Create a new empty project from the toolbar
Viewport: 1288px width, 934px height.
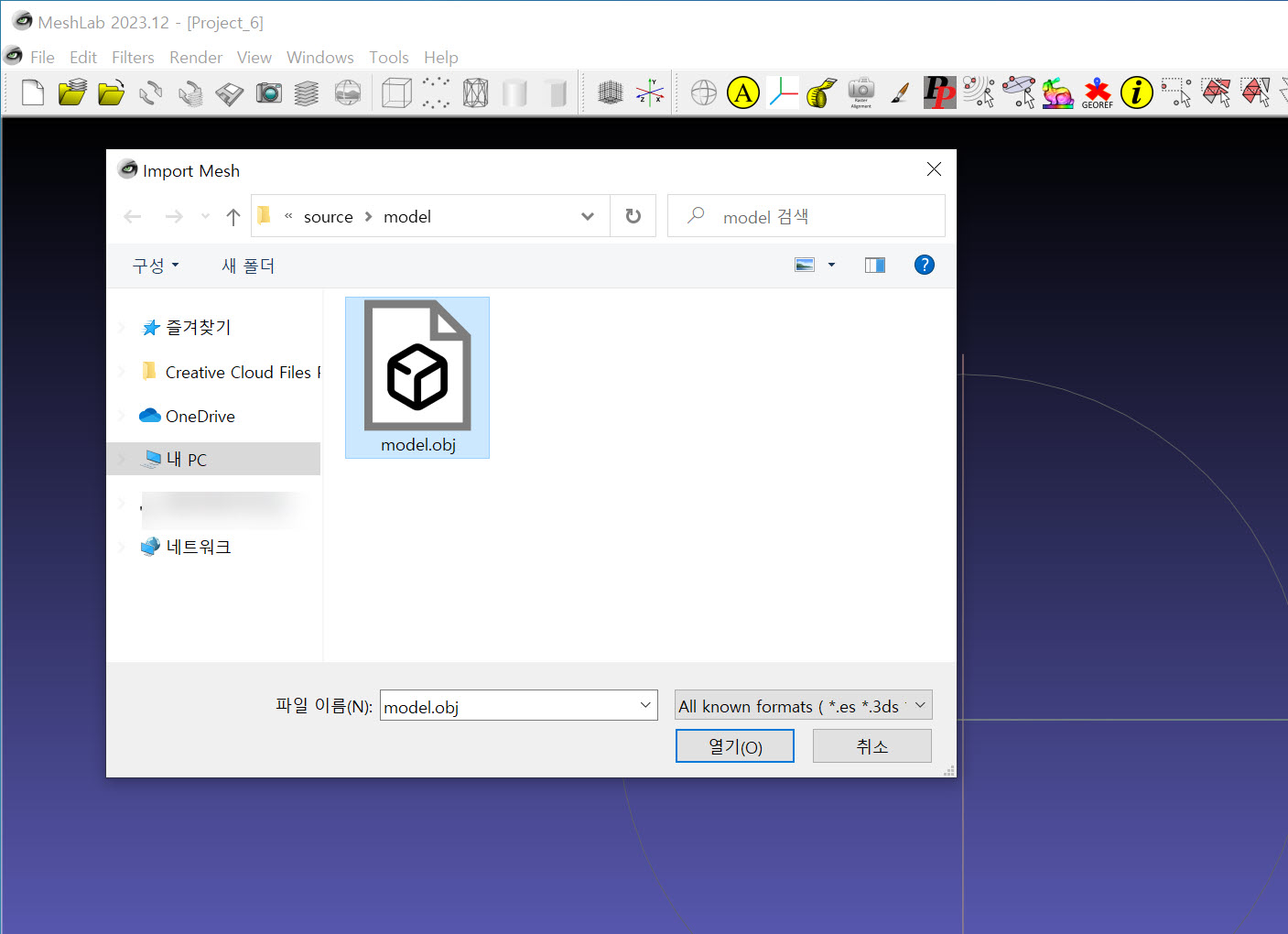(x=33, y=92)
